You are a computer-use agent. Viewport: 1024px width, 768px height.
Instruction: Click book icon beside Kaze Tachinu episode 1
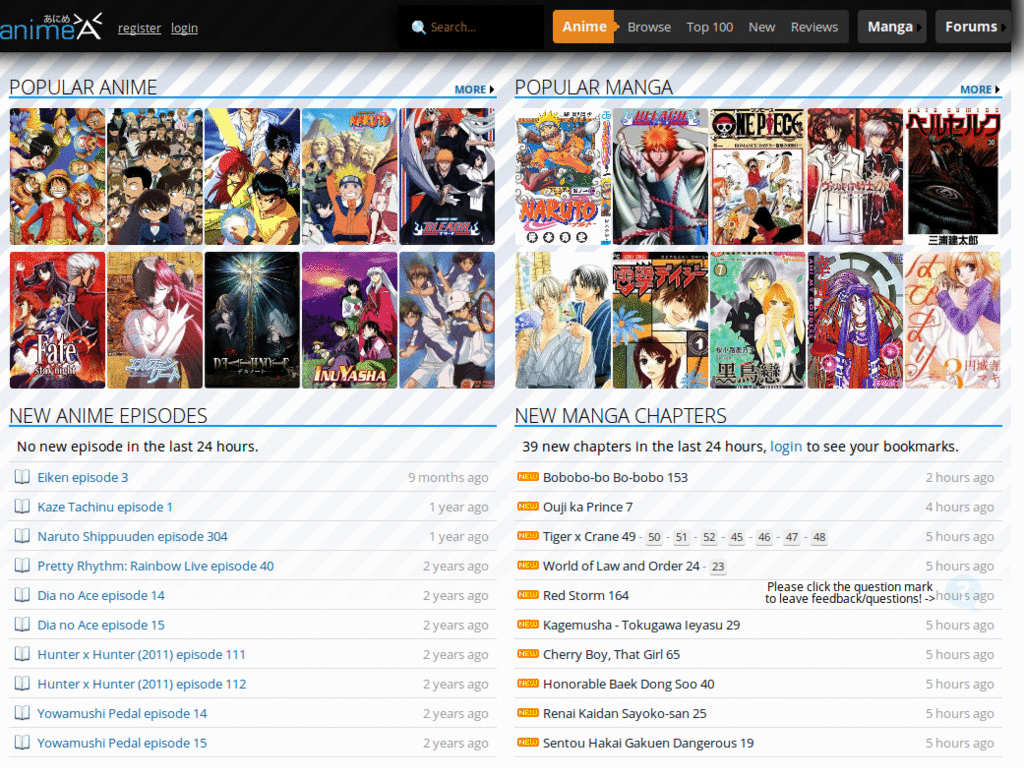22,506
